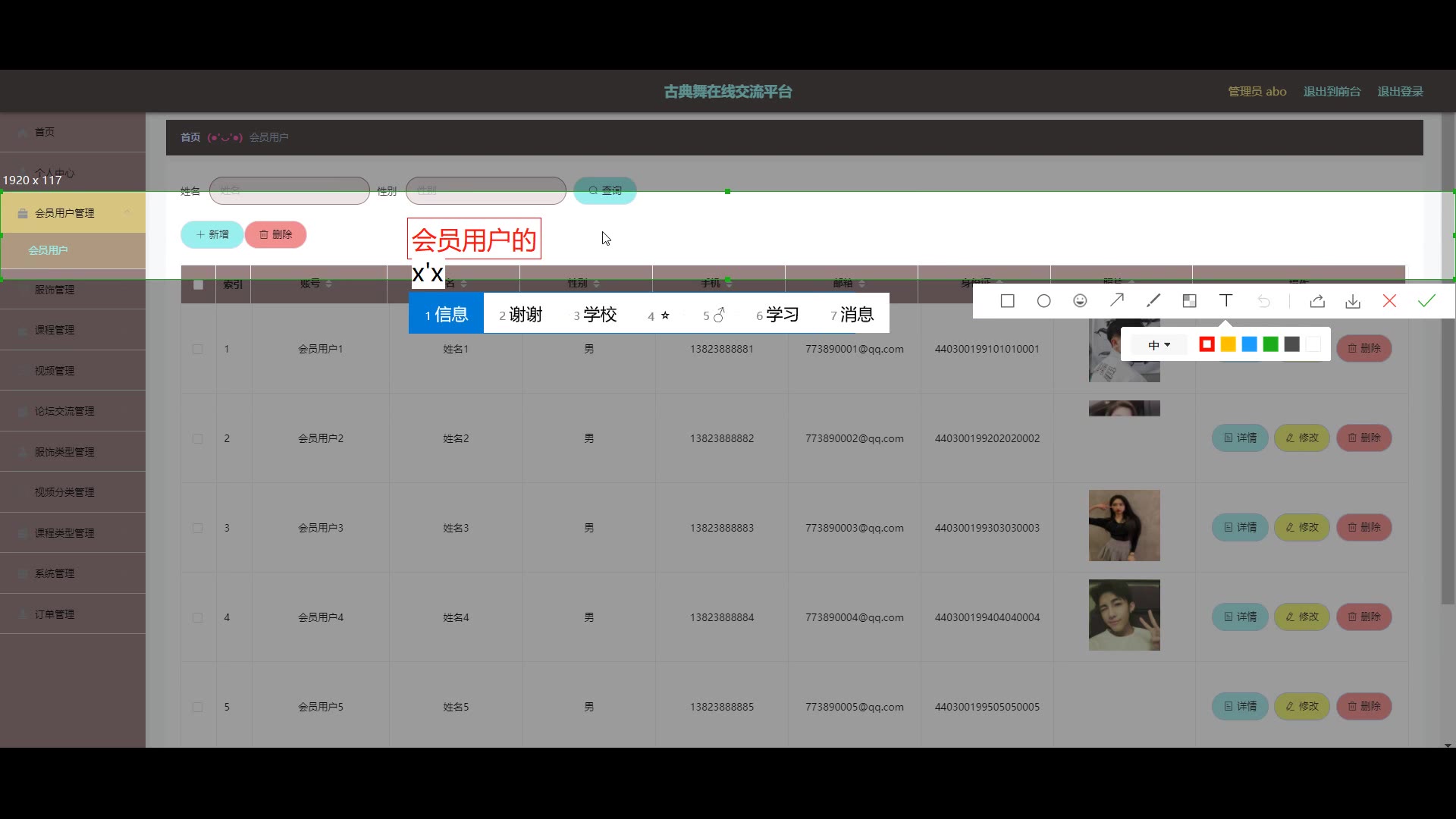Cancel the screenshot with red X
Viewport: 1456px width, 819px height.
pos(1389,301)
